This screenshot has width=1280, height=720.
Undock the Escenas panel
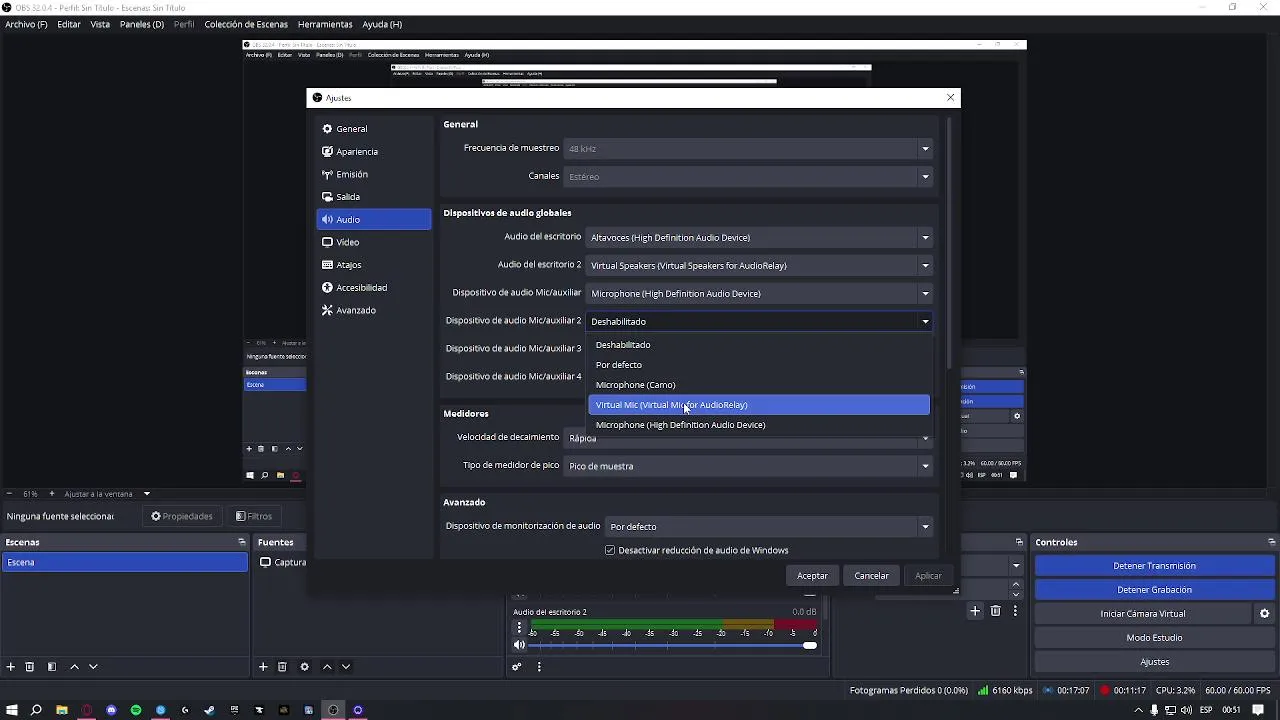[x=241, y=542]
